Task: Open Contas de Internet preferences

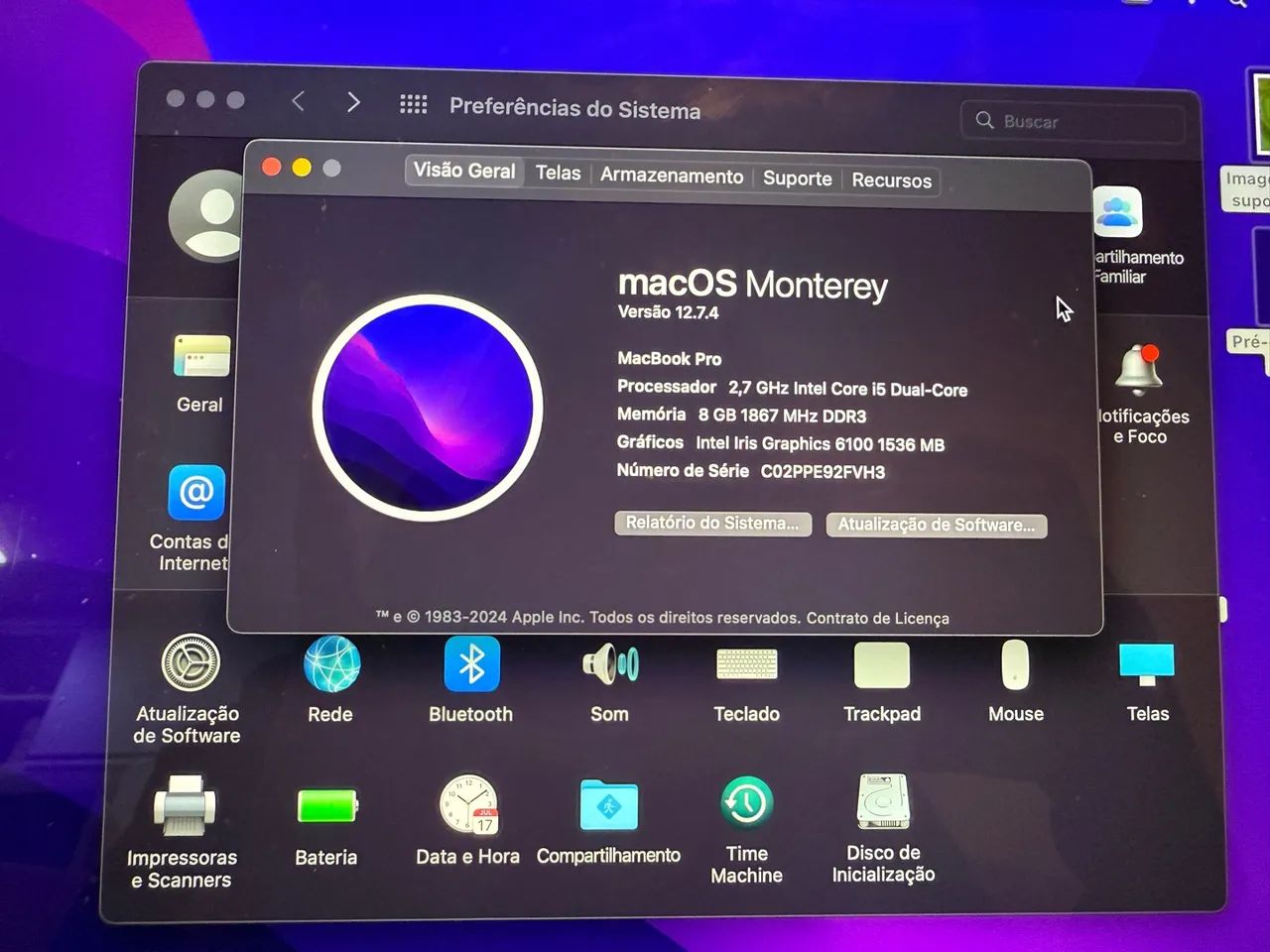Action: (x=196, y=492)
